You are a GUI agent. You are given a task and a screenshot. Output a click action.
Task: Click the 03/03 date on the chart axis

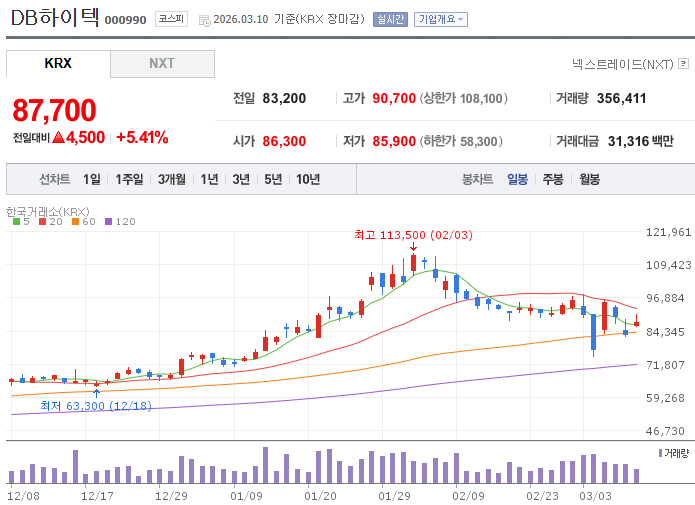point(595,496)
